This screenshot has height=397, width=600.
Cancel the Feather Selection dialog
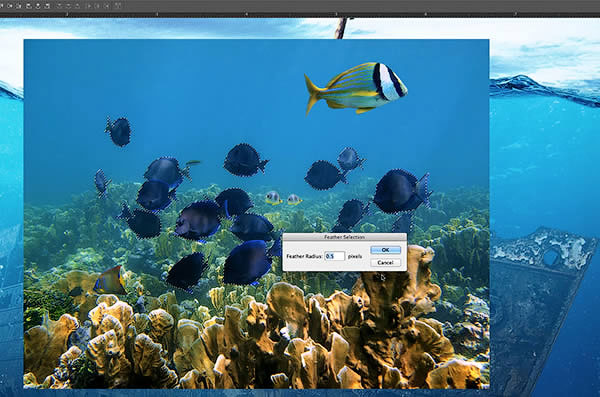click(385, 262)
